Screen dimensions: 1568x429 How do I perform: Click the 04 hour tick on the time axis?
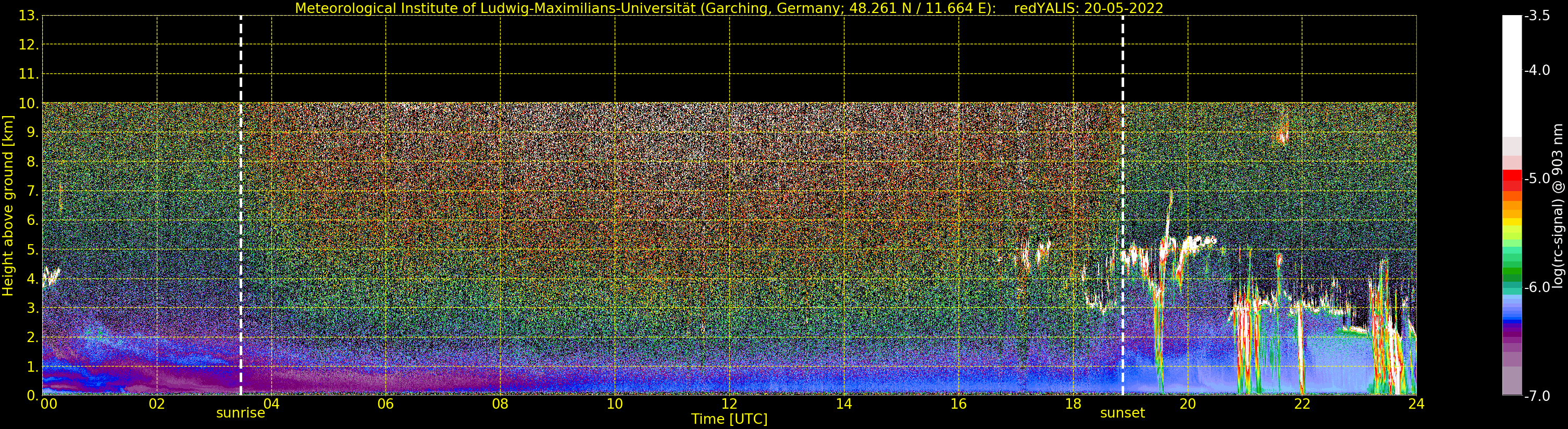click(271, 404)
